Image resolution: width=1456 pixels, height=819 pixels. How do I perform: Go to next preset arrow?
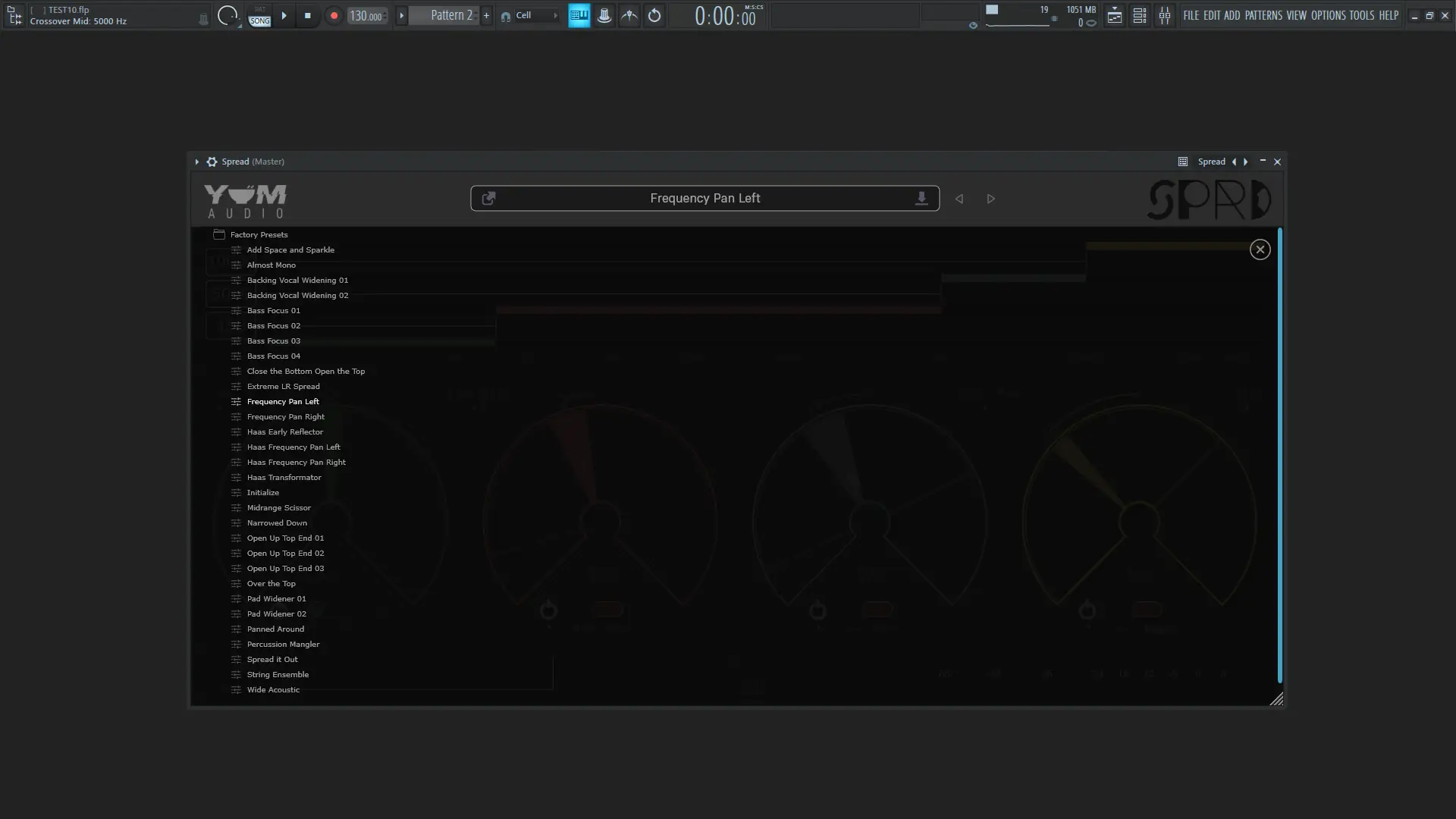pyautogui.click(x=990, y=199)
